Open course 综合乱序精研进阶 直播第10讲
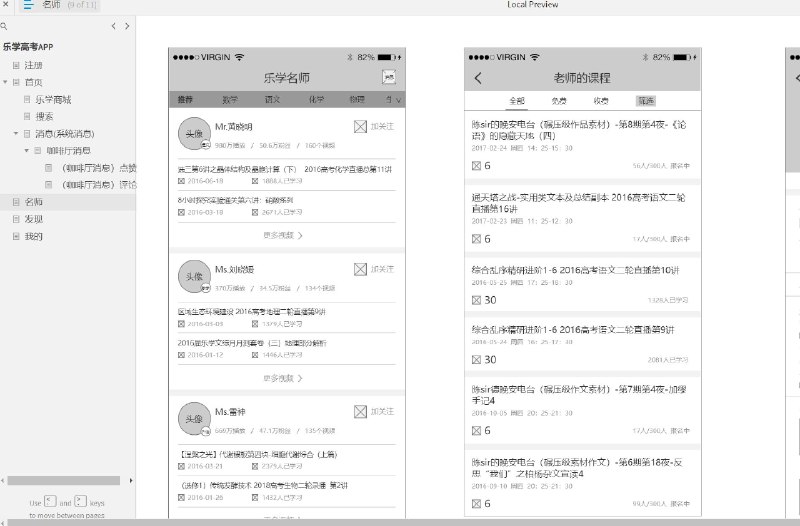The image size is (800, 526). tap(576, 270)
